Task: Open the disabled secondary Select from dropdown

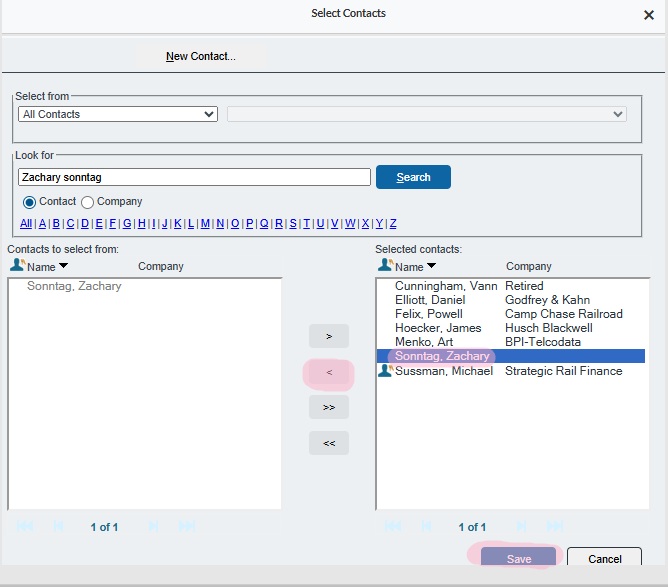Action: tap(426, 114)
